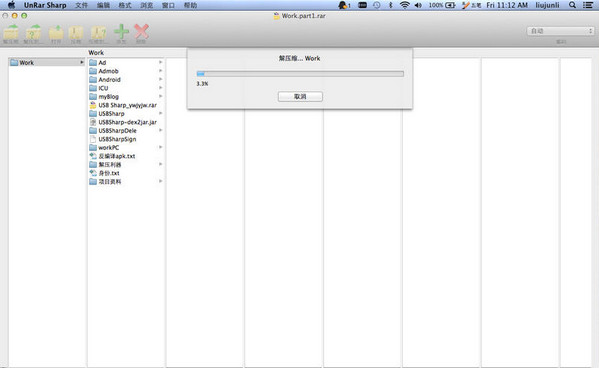The width and height of the screenshot is (599, 368).
Task: Click the red X Delete icon
Action: [141, 31]
